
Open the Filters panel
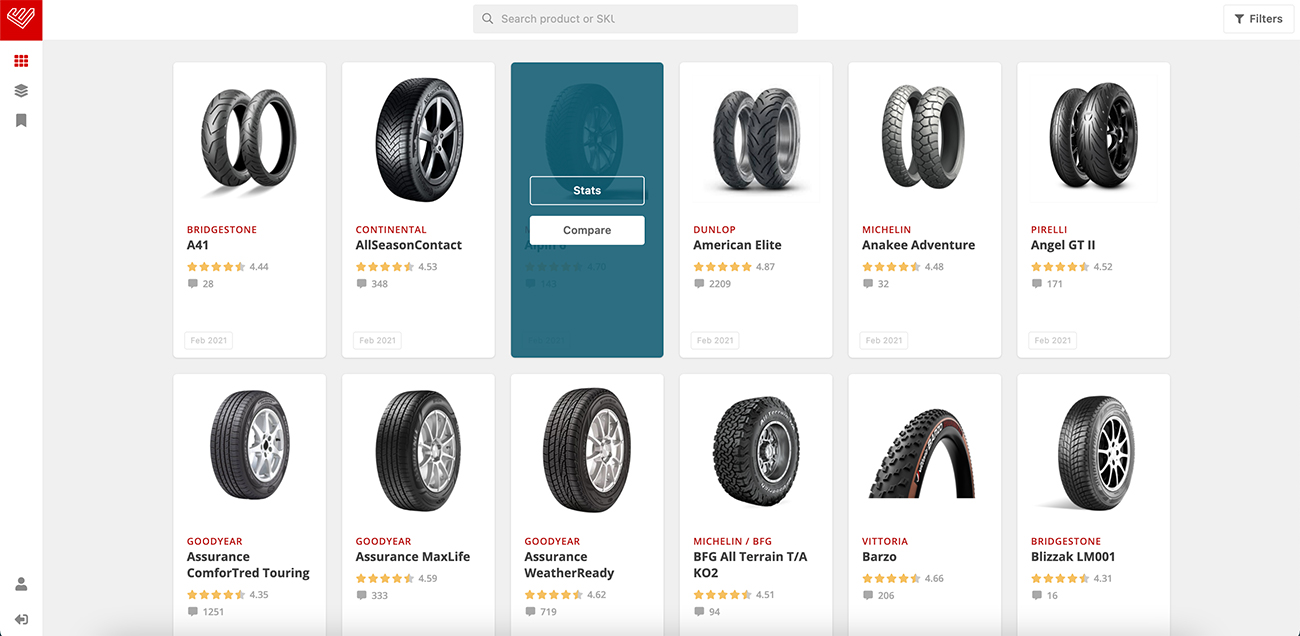click(x=1258, y=19)
